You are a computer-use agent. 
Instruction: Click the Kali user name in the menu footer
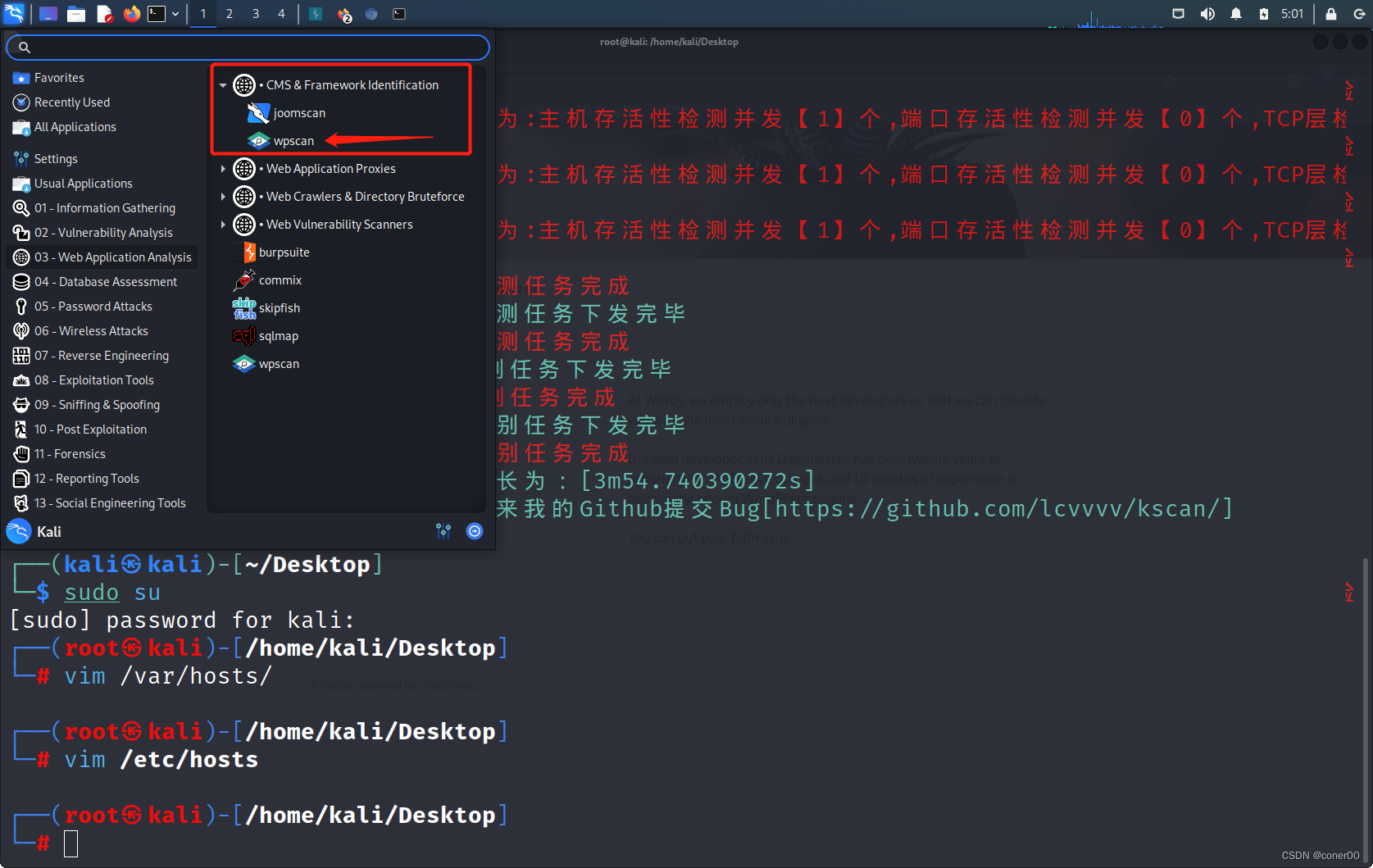click(48, 532)
